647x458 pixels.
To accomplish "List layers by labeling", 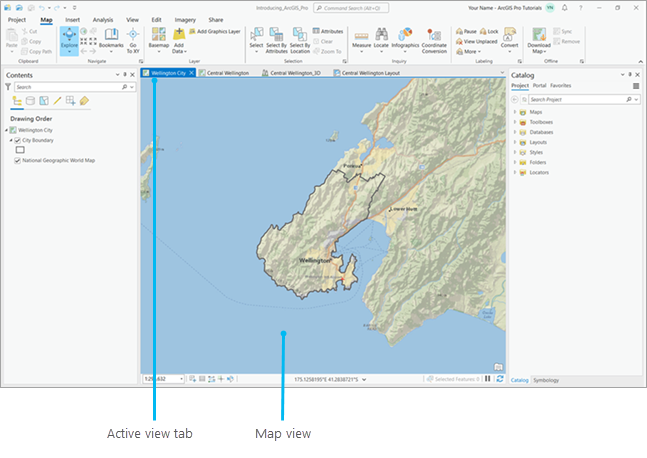I will (x=84, y=101).
